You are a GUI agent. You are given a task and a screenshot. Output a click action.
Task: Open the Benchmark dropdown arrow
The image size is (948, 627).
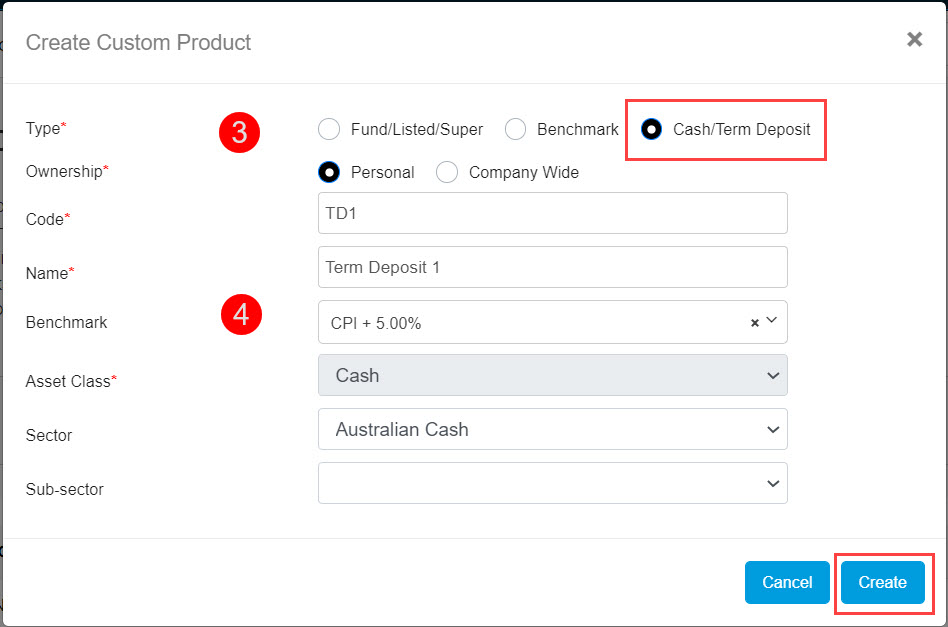(x=770, y=322)
